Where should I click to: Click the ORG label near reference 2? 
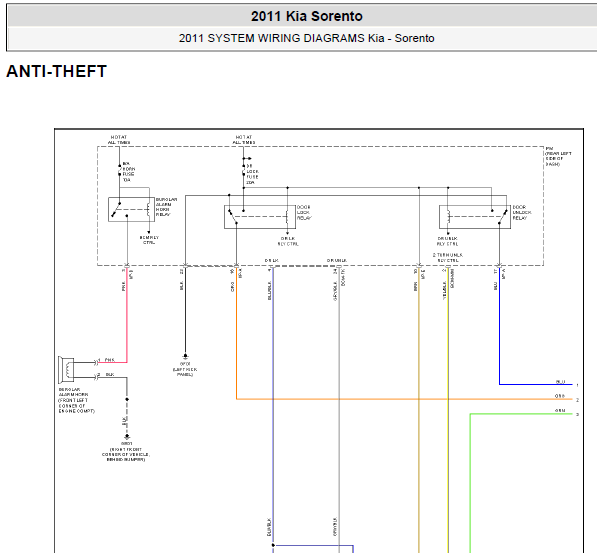coord(560,396)
